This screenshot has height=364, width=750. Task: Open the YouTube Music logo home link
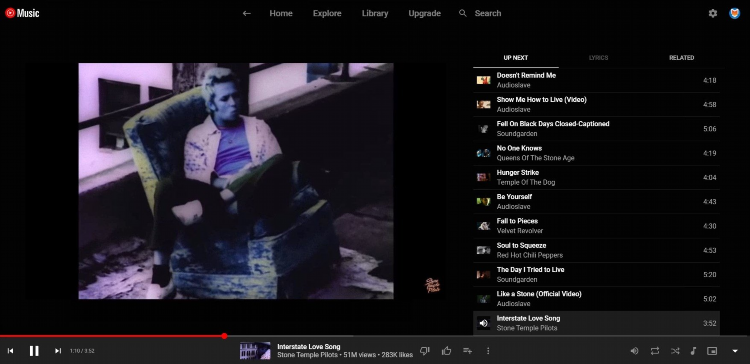coord(22,13)
